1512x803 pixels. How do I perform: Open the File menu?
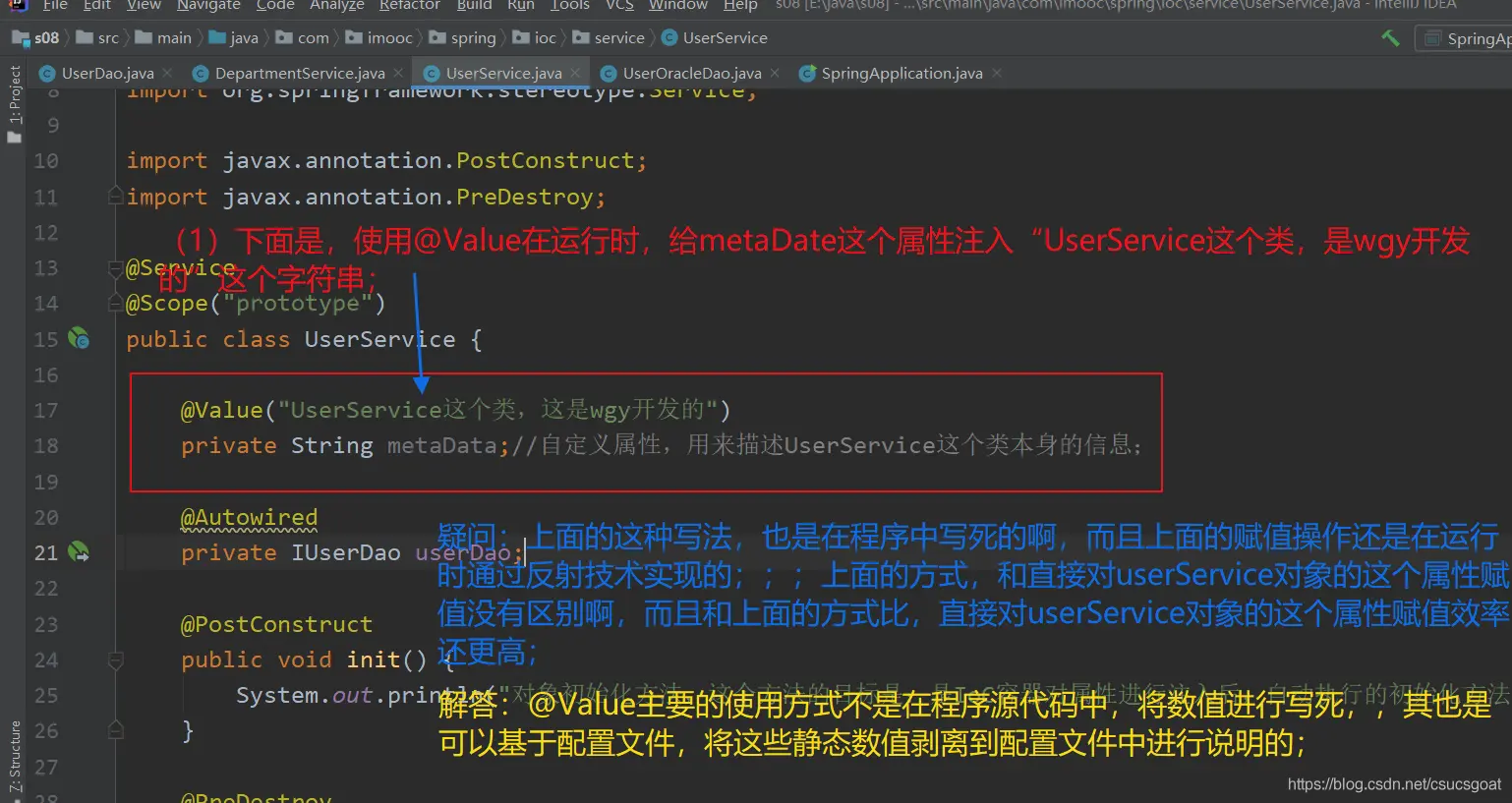(x=55, y=5)
